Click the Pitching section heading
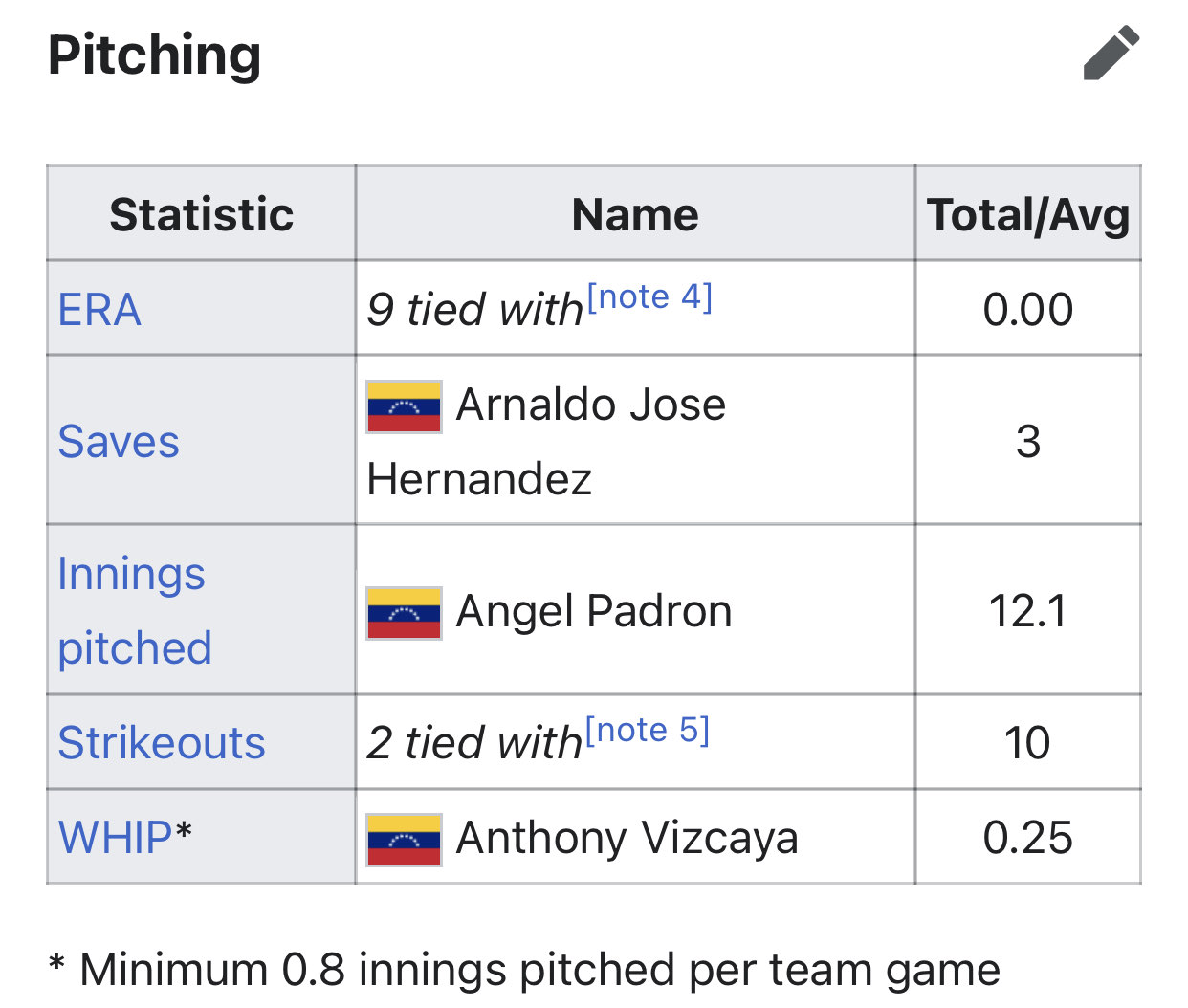This screenshot has height=1008, width=1188. point(154,55)
